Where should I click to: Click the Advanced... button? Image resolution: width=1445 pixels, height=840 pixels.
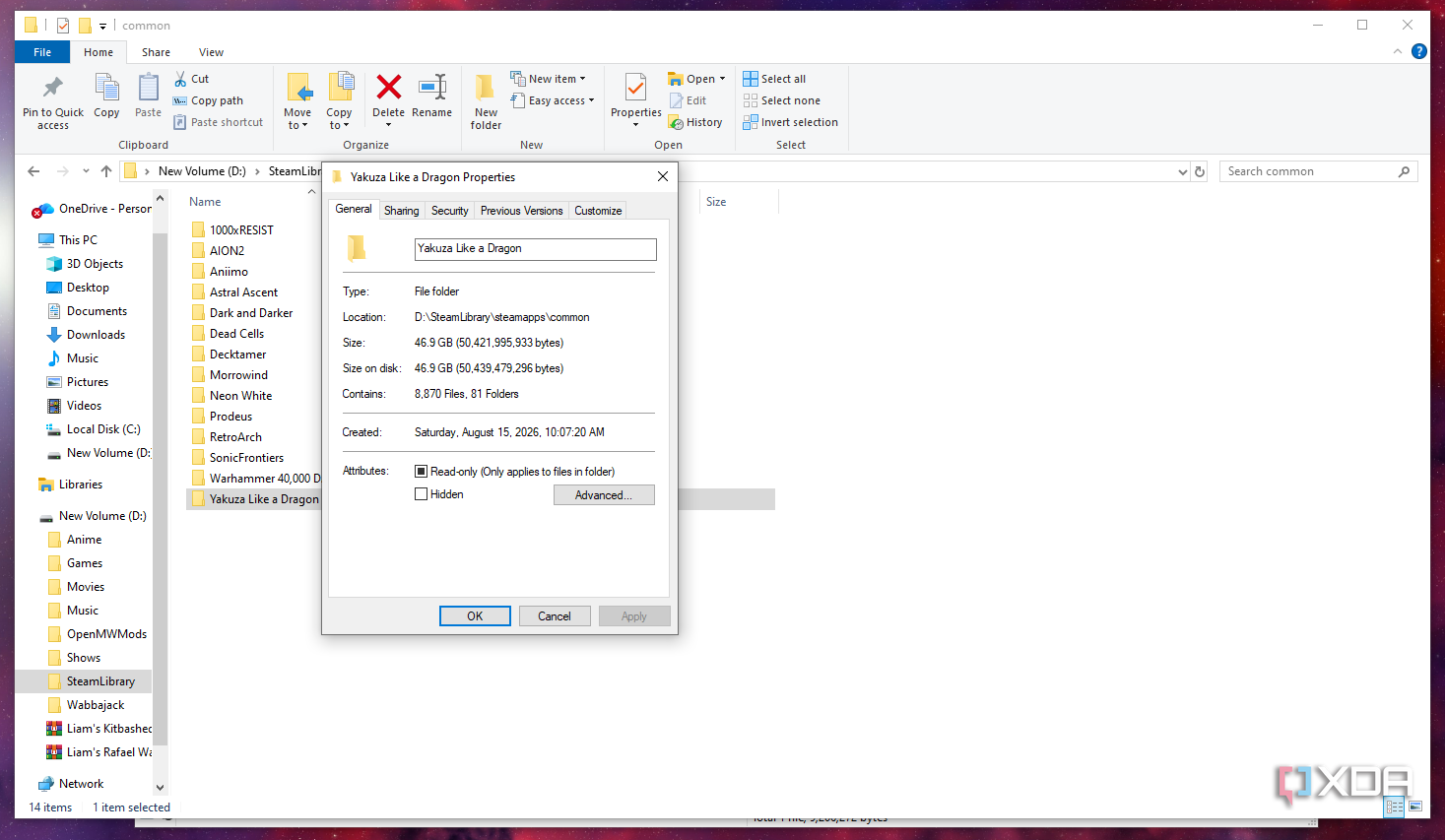604,495
